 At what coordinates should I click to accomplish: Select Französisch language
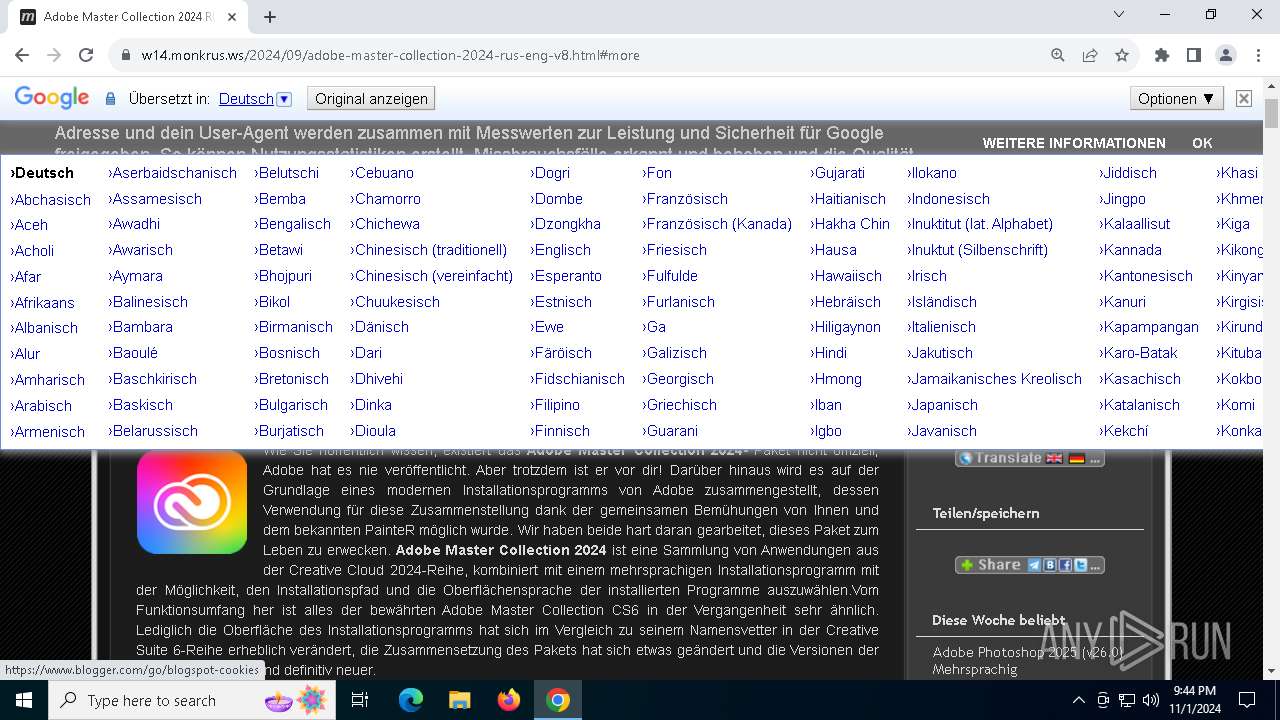pyautogui.click(x=685, y=199)
